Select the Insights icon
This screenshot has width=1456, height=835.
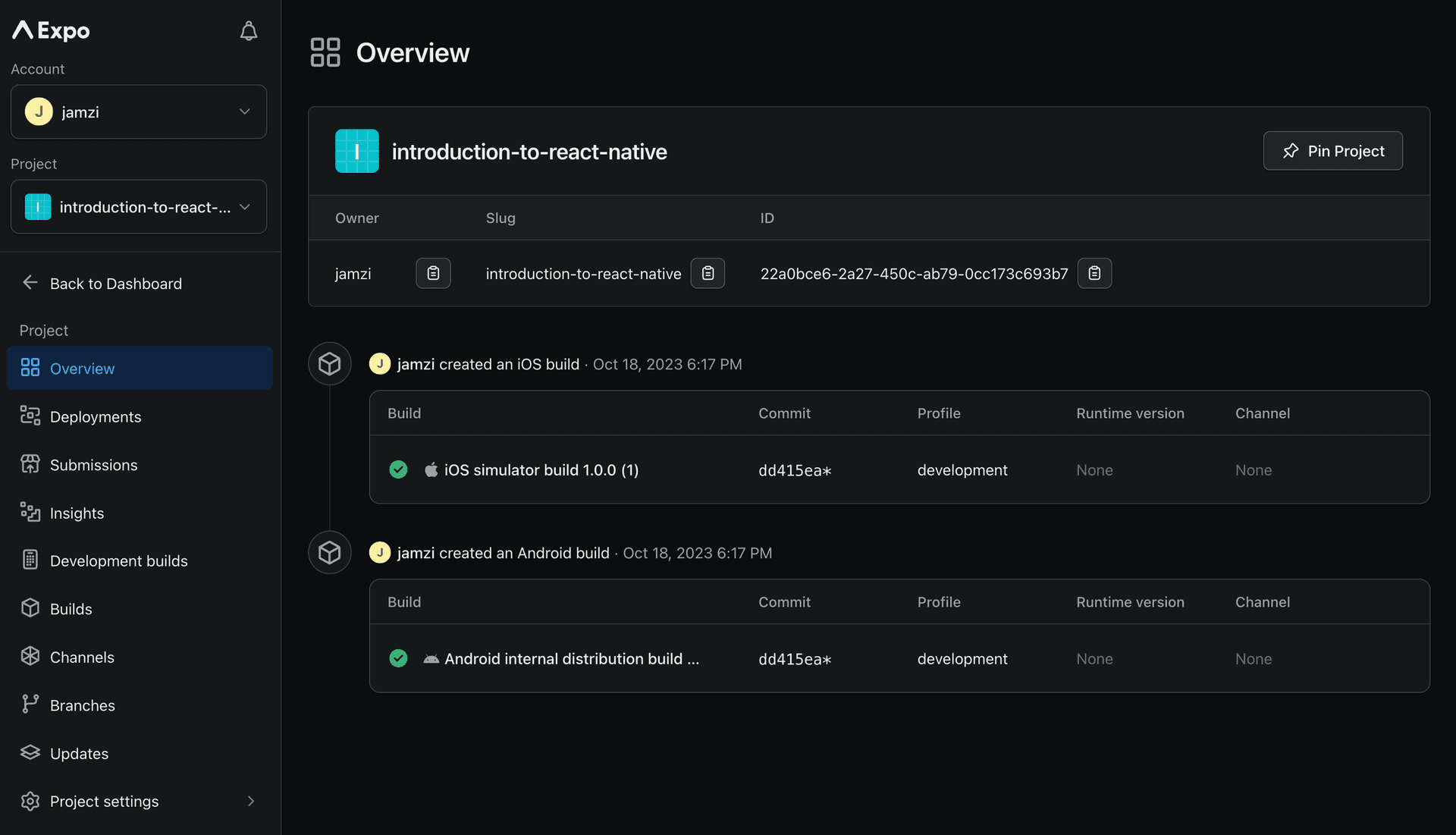[30, 512]
